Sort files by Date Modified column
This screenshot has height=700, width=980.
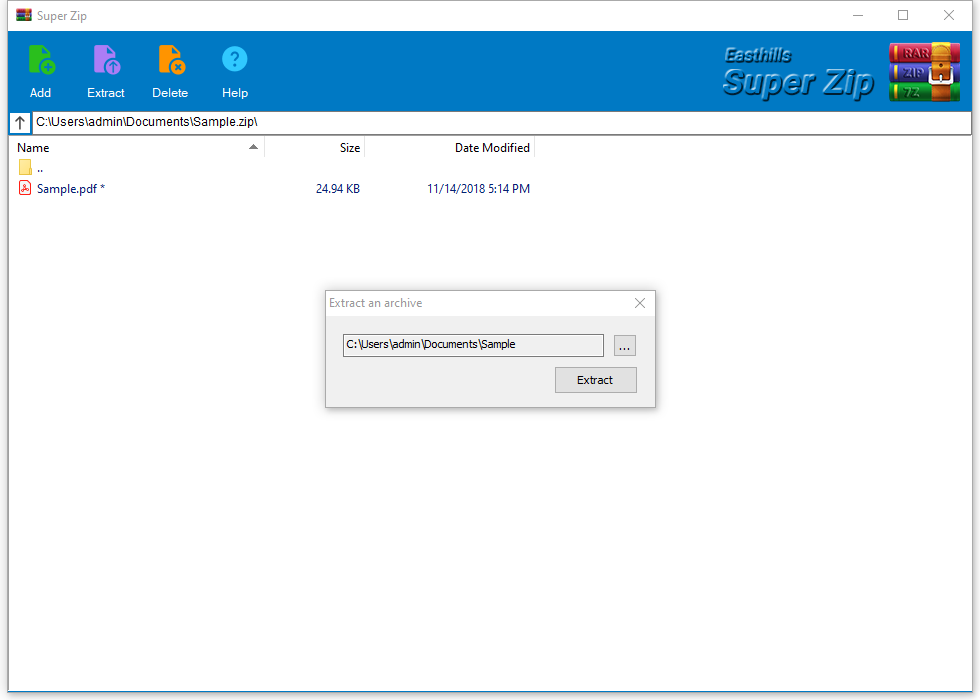click(491, 147)
